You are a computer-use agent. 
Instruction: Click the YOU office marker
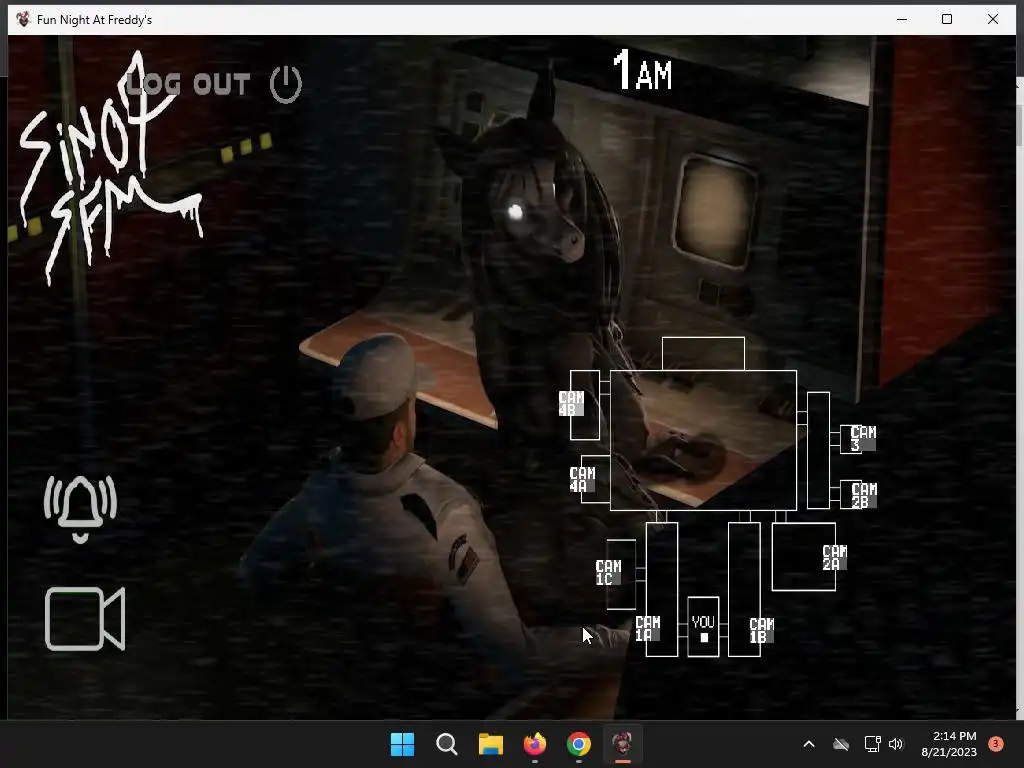pos(703,627)
